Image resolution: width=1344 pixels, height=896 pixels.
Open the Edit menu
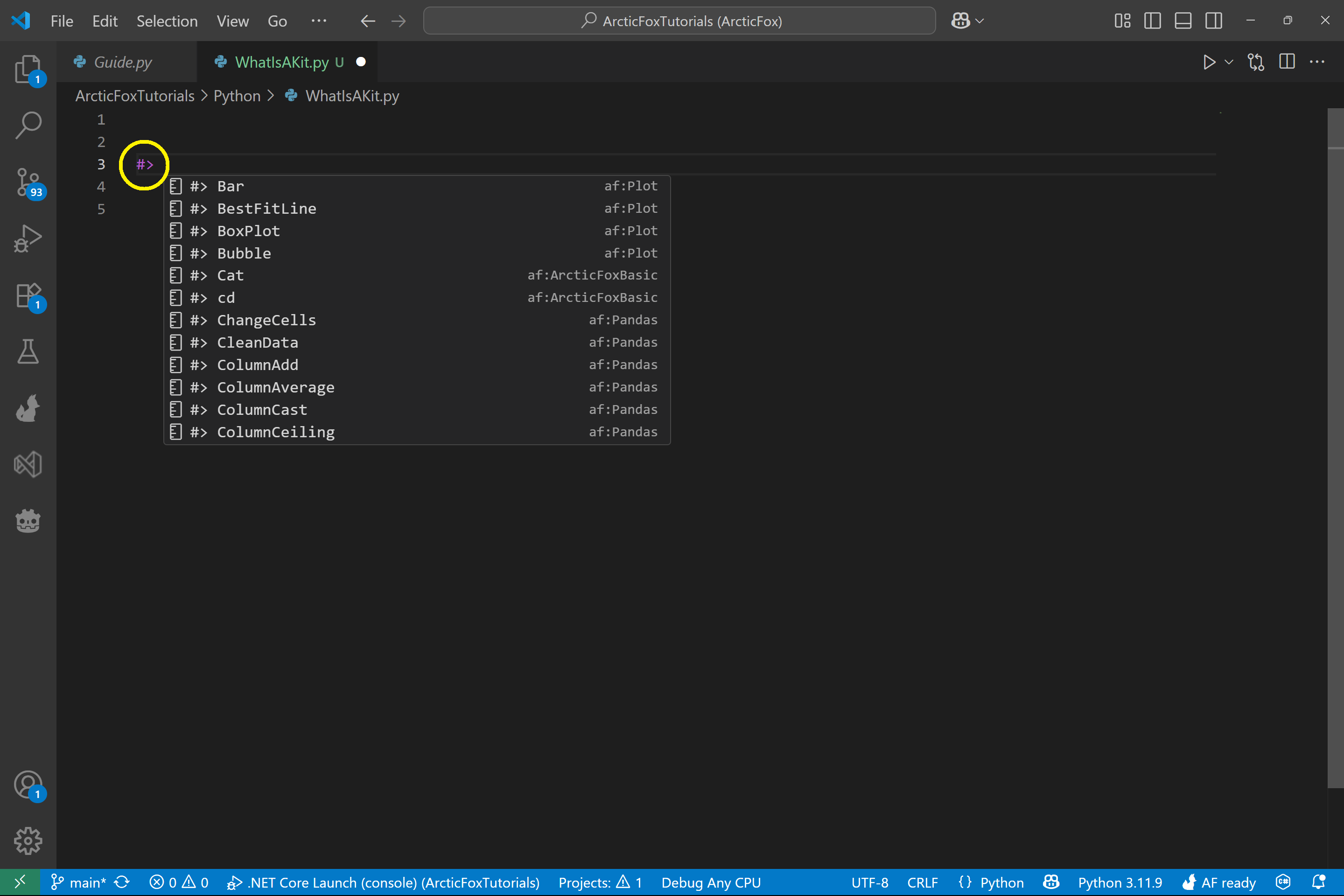(105, 21)
